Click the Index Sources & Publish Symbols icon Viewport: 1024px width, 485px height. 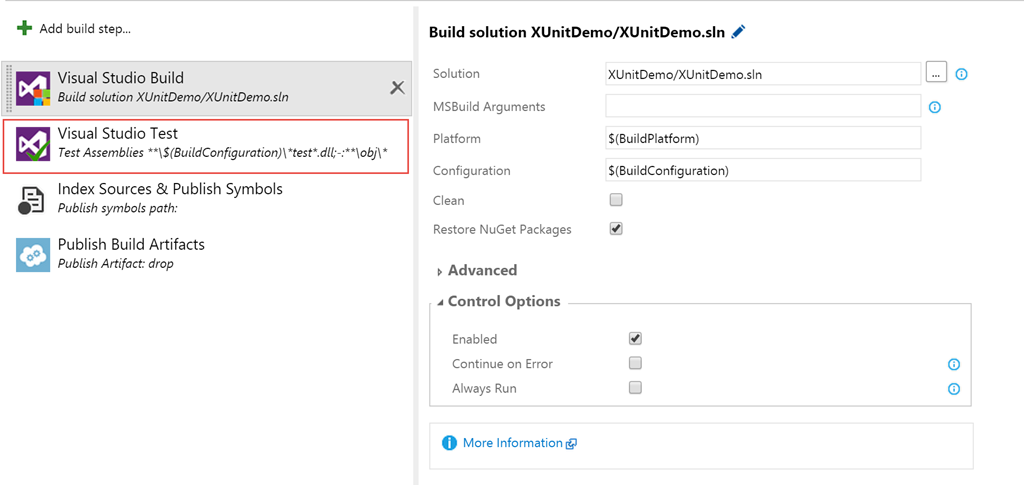pos(31,200)
